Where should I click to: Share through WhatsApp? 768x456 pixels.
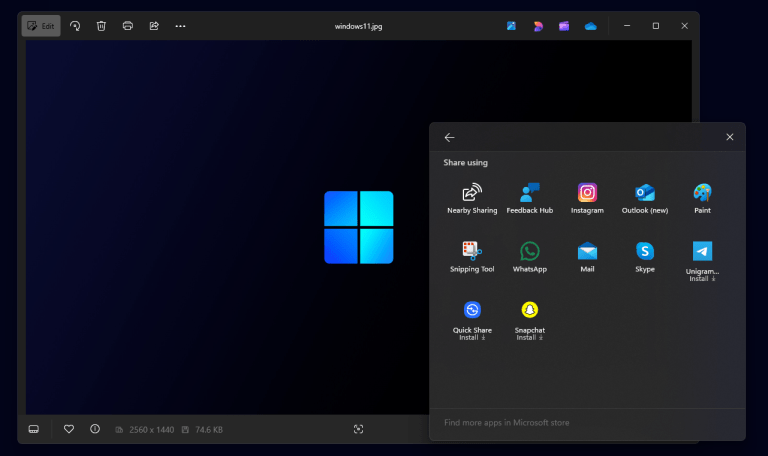tap(529, 258)
